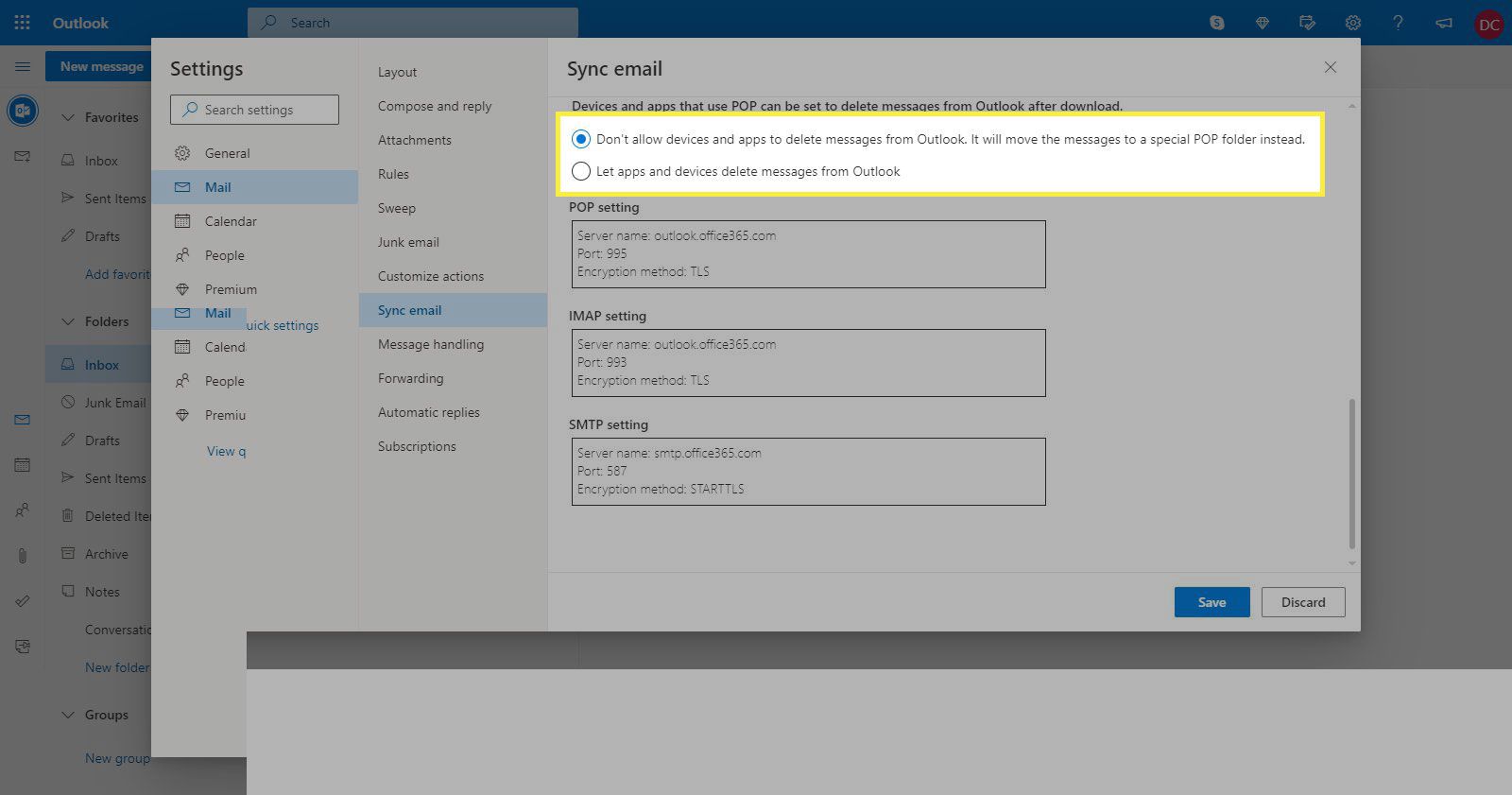
Task: Click the SMTP server name smtp.office365.com
Action: click(669, 453)
